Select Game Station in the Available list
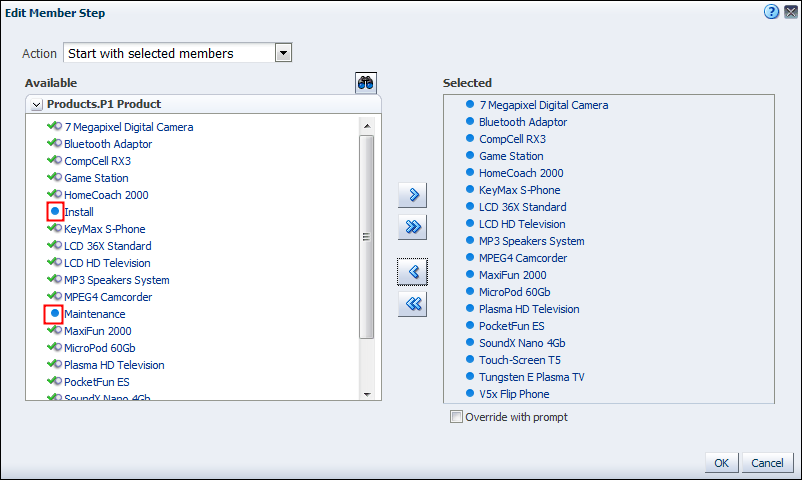 [96, 178]
